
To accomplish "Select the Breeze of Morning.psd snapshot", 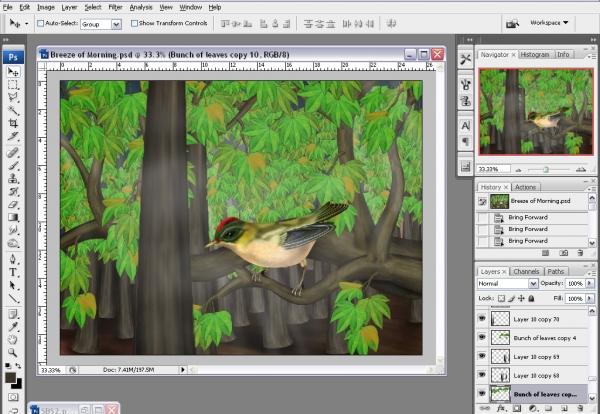I will tap(532, 201).
